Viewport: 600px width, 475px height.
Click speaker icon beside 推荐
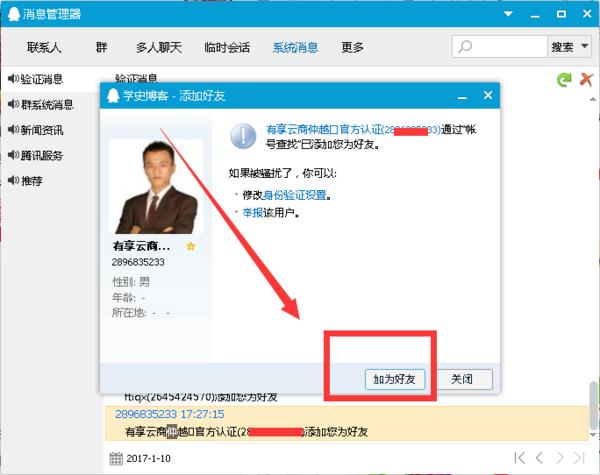click(x=13, y=180)
